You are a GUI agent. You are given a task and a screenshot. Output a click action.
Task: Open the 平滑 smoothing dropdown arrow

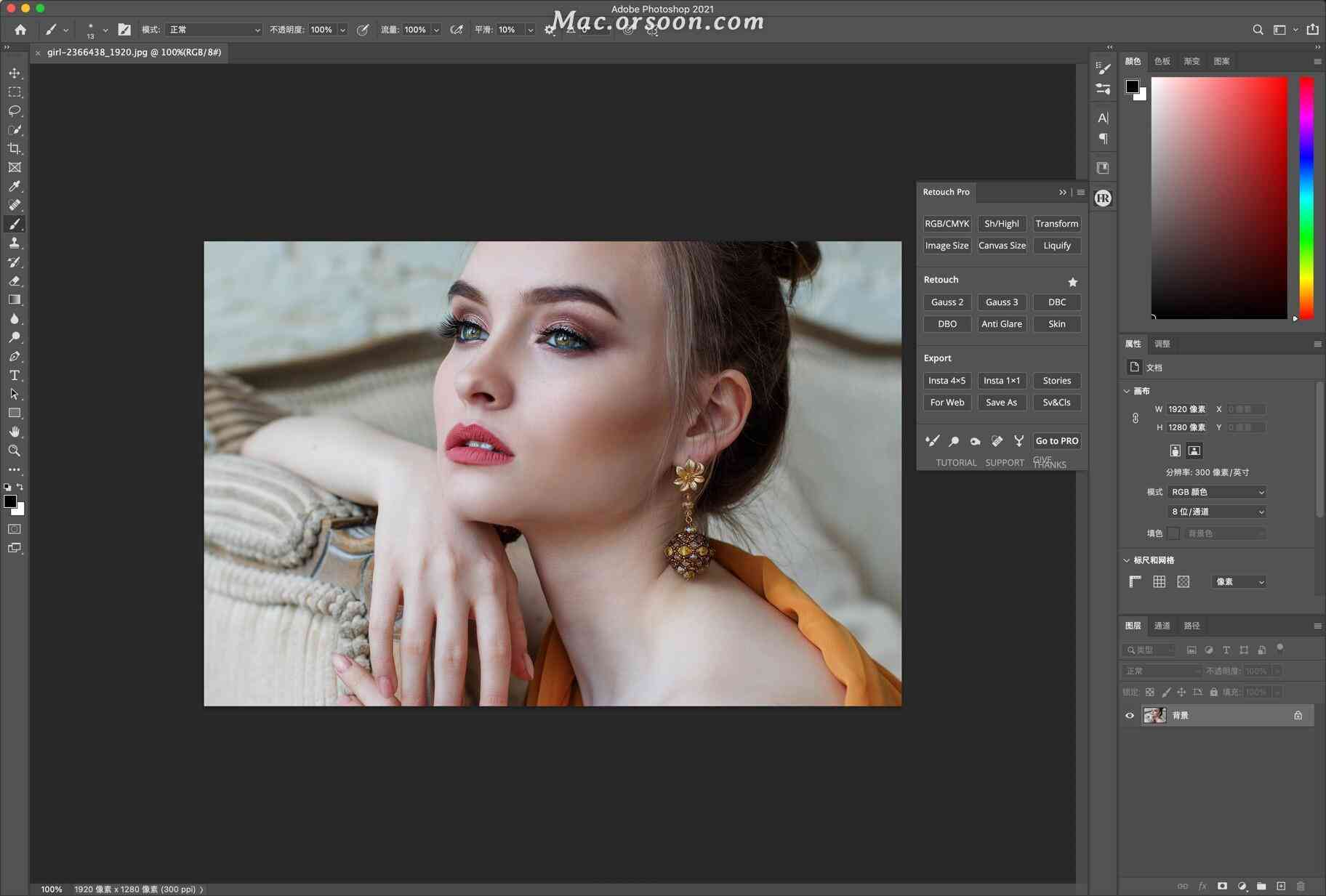coord(530,30)
